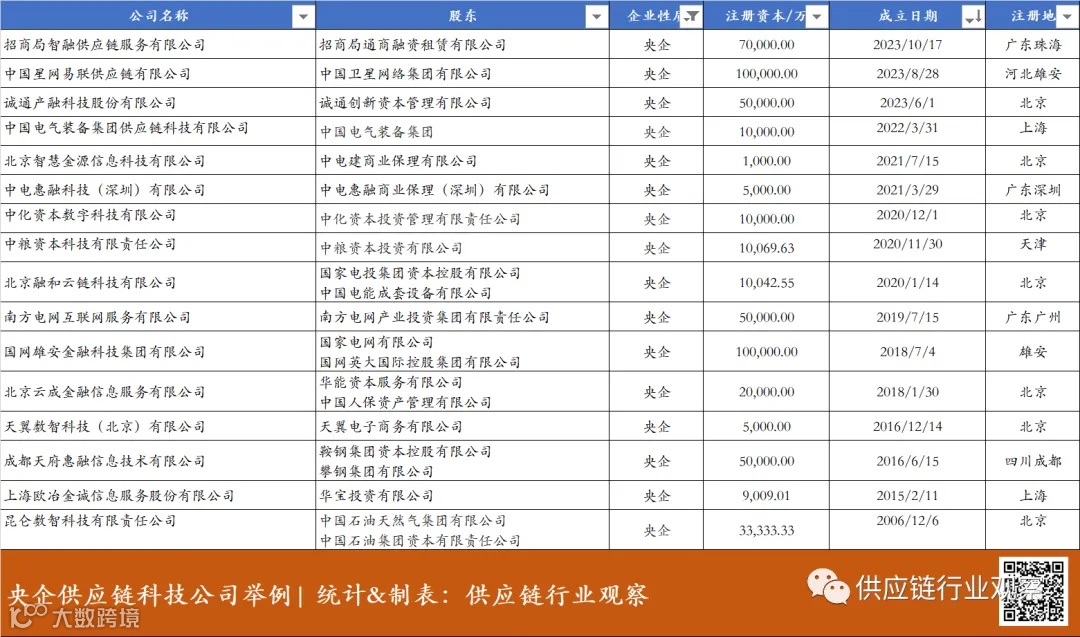Select cell 上海欧冶金诚信息服务股份有限公司
Screen dimensions: 1080x637
tap(158, 496)
